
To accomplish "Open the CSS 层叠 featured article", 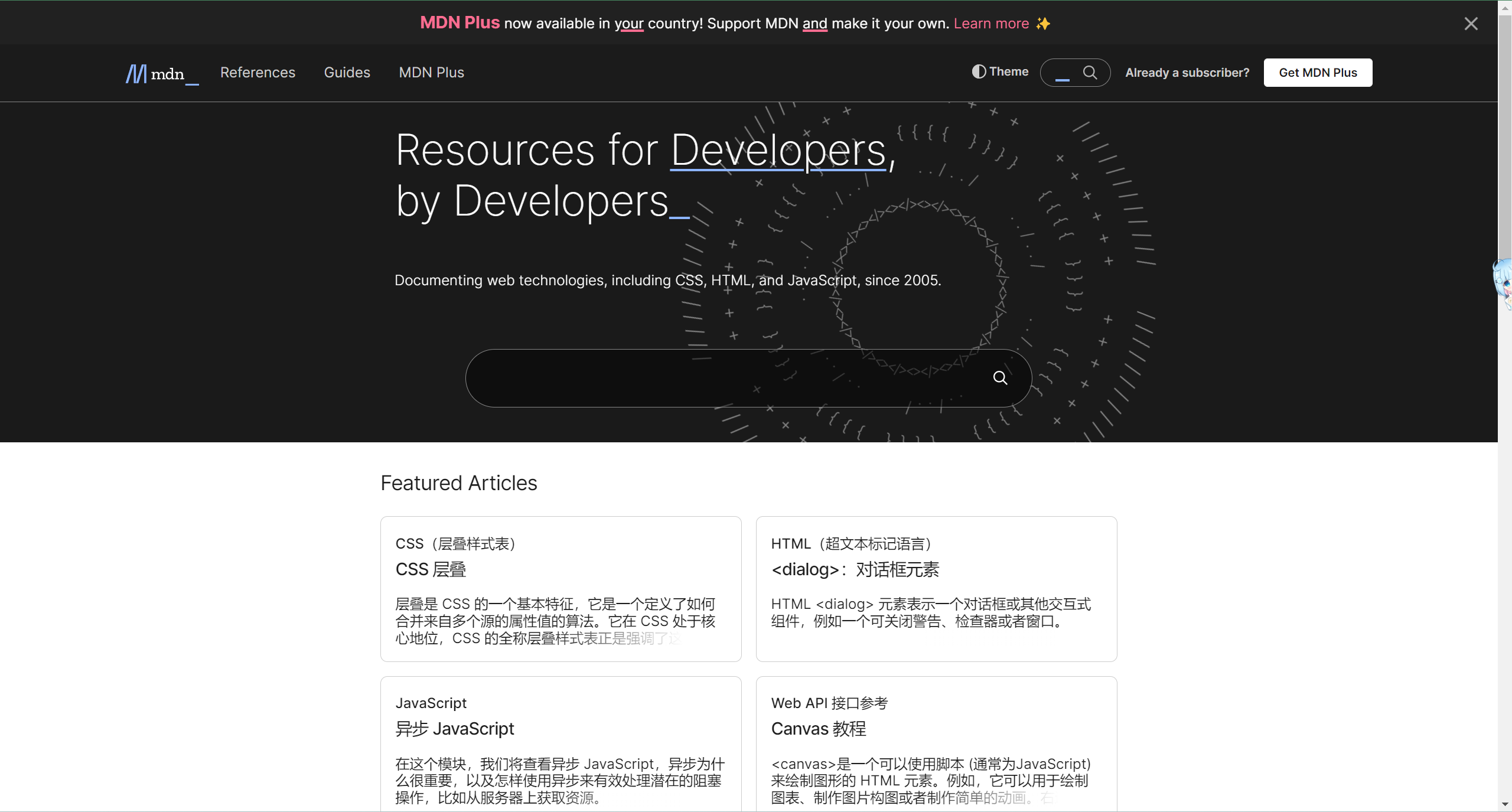I will 431,569.
